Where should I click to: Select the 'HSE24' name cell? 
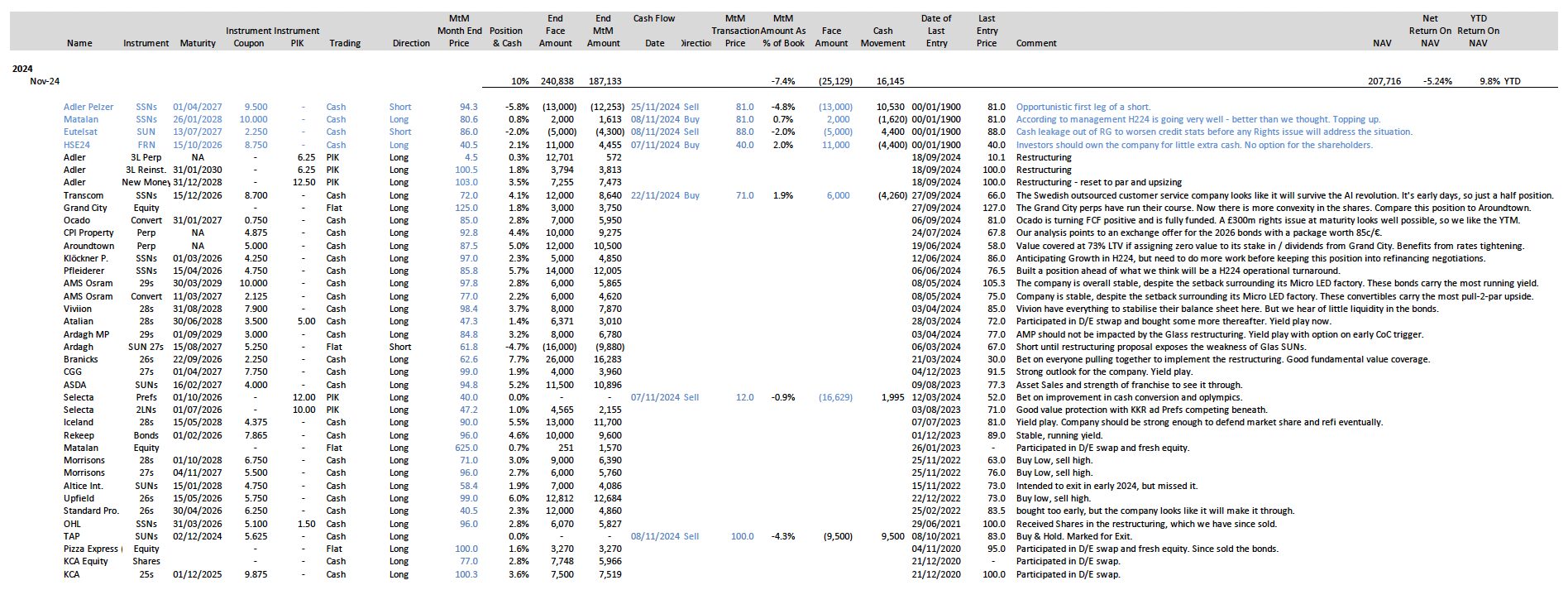click(77, 145)
